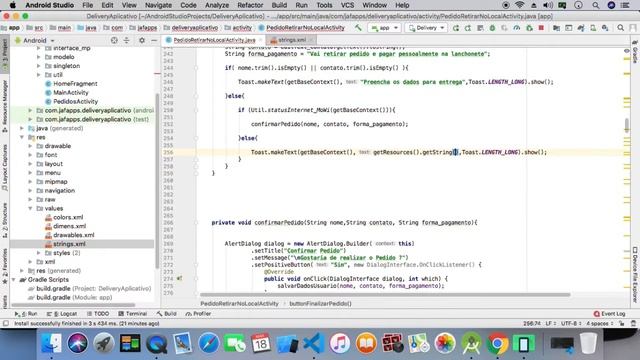Open the Refactor menu
Screen dimensions: 640x360
[x=250, y=5]
